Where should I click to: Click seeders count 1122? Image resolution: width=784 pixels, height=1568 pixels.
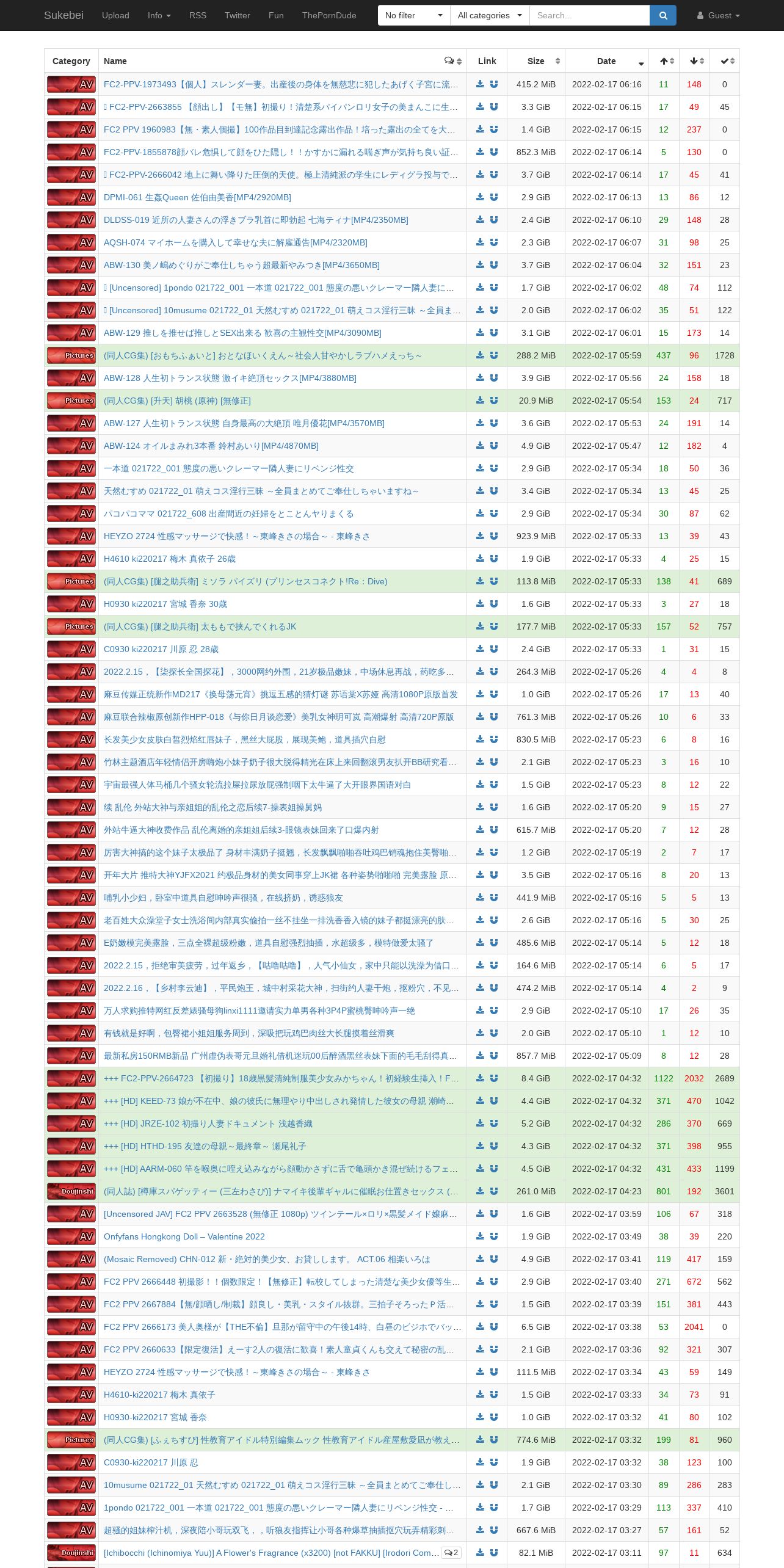tap(664, 1078)
